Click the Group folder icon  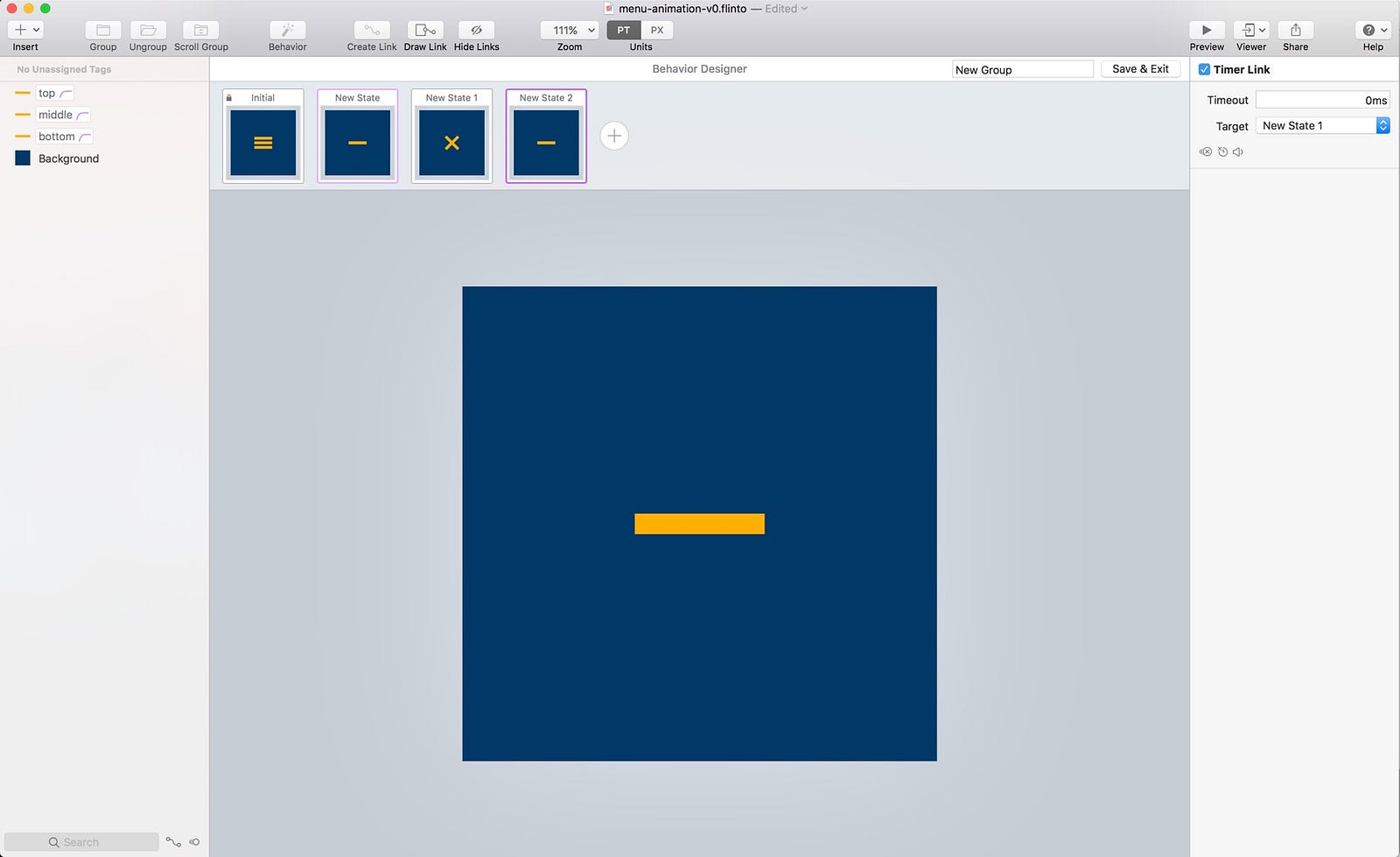[103, 30]
